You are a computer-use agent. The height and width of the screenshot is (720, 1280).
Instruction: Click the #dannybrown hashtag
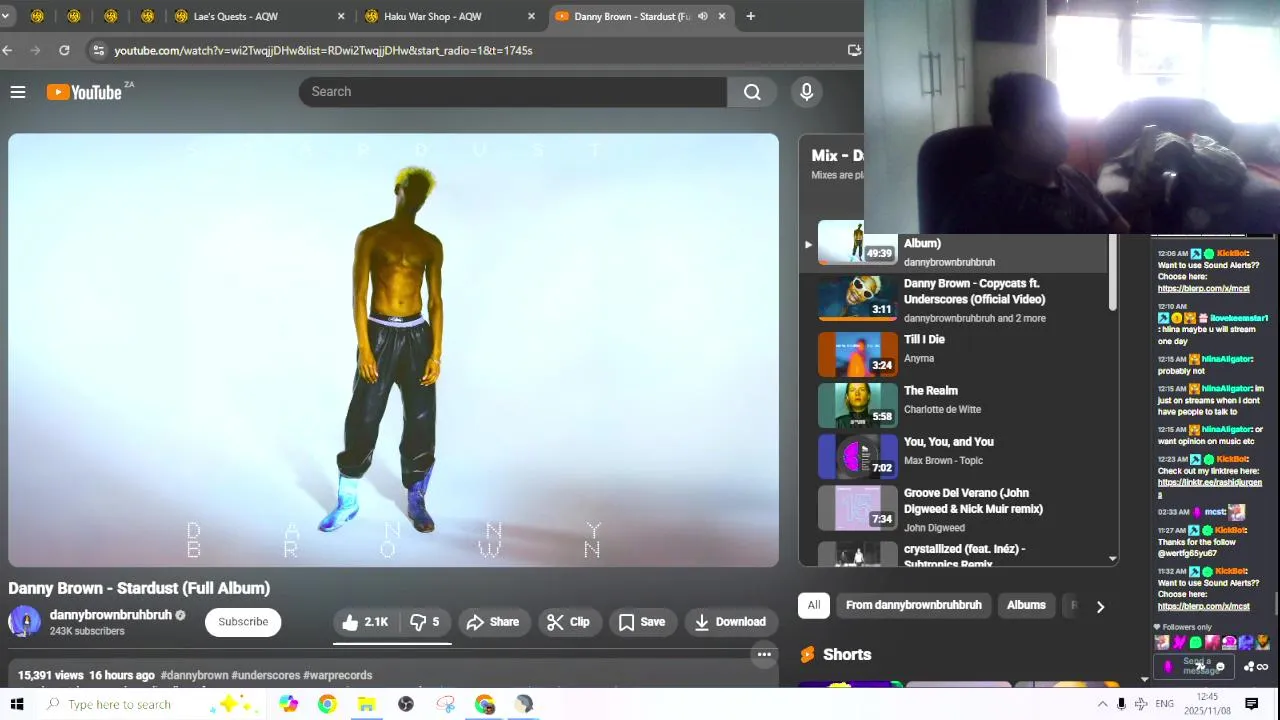pos(194,675)
